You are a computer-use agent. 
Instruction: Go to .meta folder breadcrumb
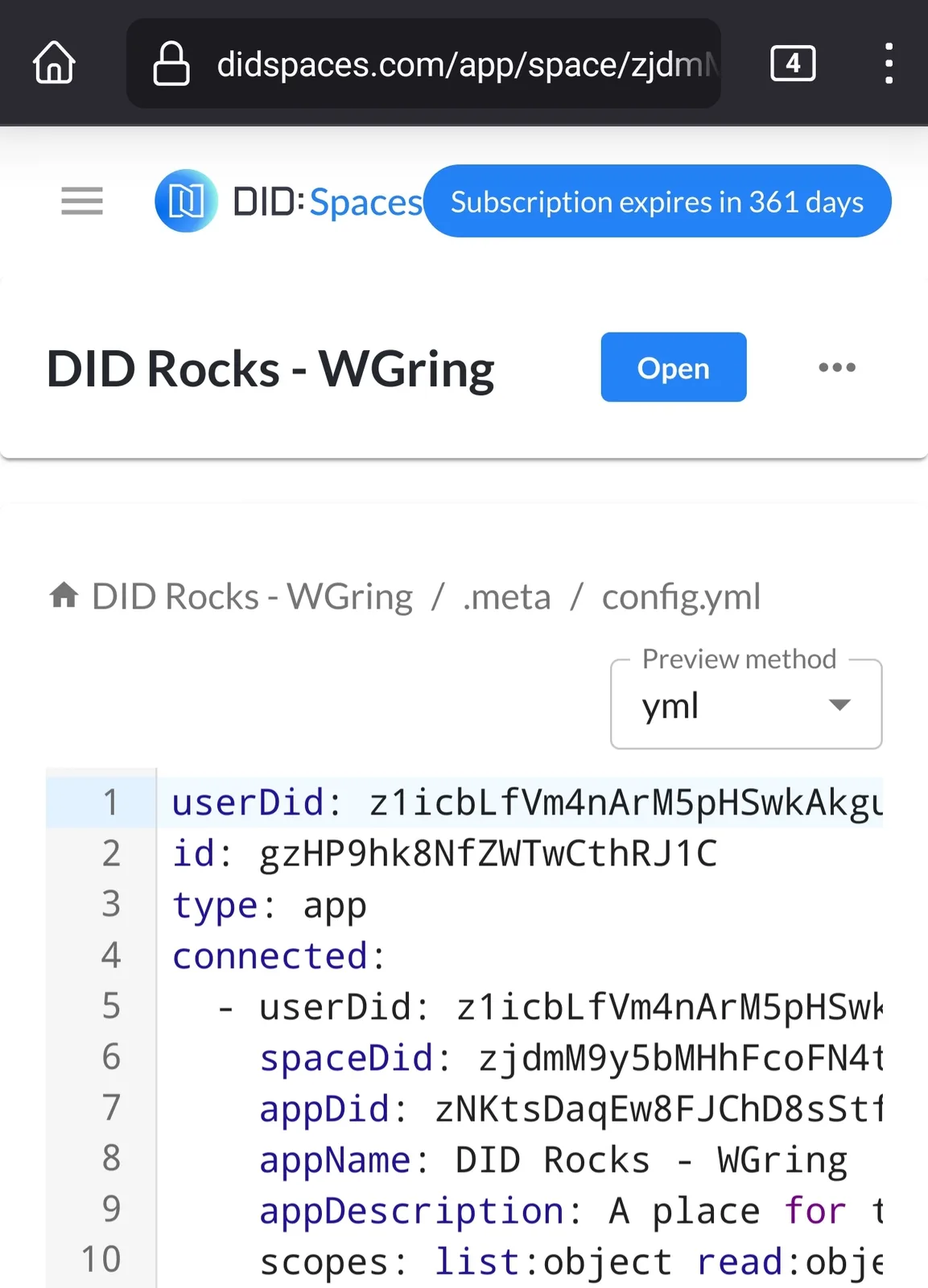tap(507, 597)
